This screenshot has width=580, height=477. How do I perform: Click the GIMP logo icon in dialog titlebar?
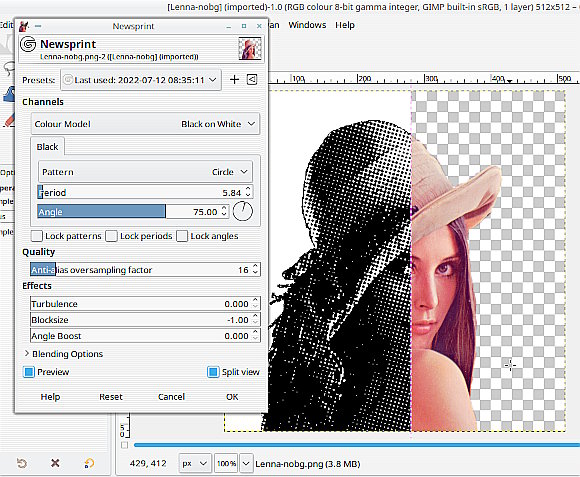click(24, 26)
